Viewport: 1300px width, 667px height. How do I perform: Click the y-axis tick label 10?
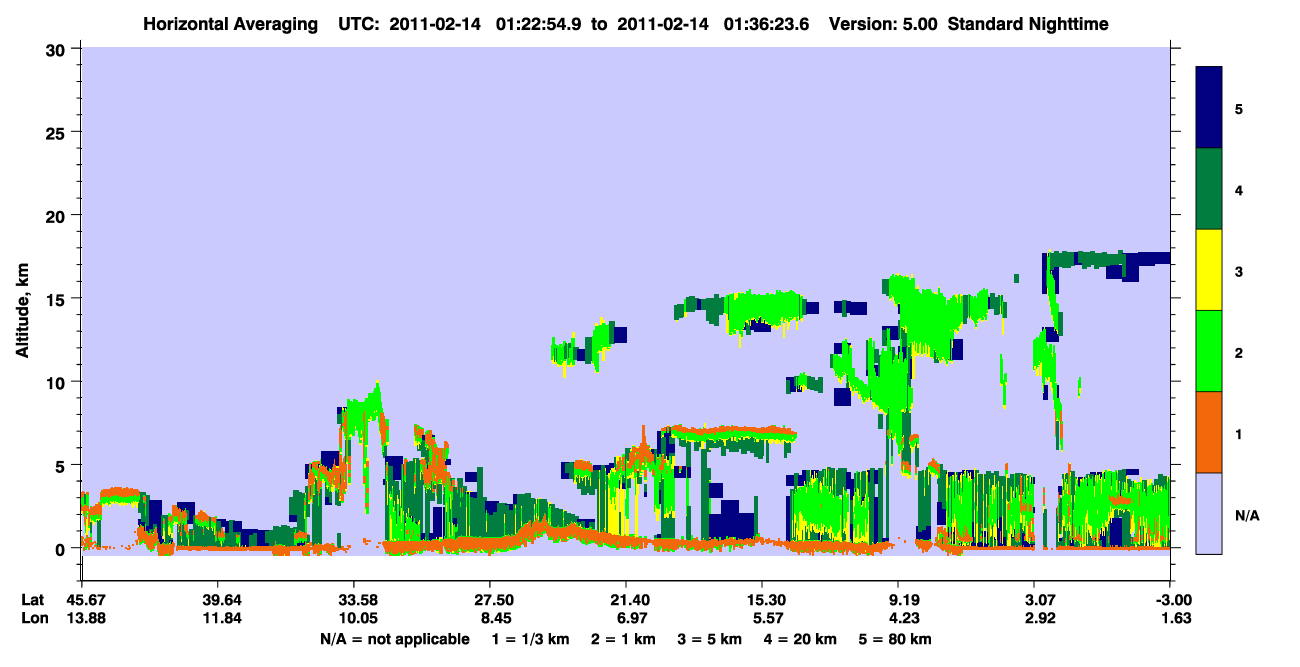[58, 382]
